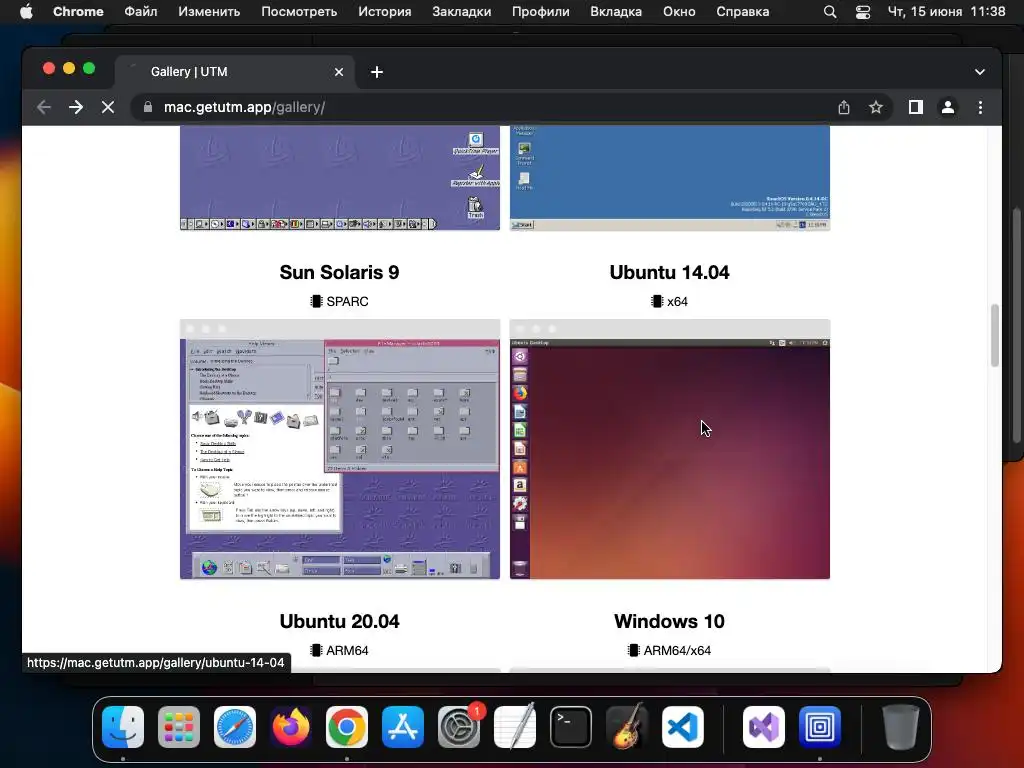
Task: Open System Settings from the Dock
Action: coord(459,727)
